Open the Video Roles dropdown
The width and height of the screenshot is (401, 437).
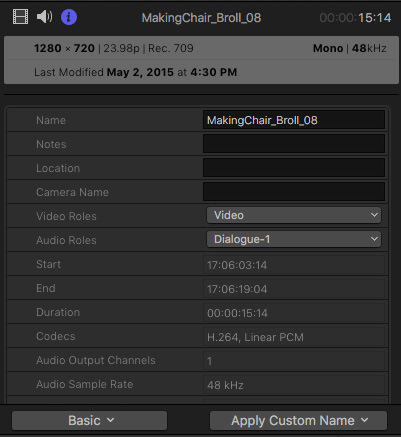tap(294, 215)
